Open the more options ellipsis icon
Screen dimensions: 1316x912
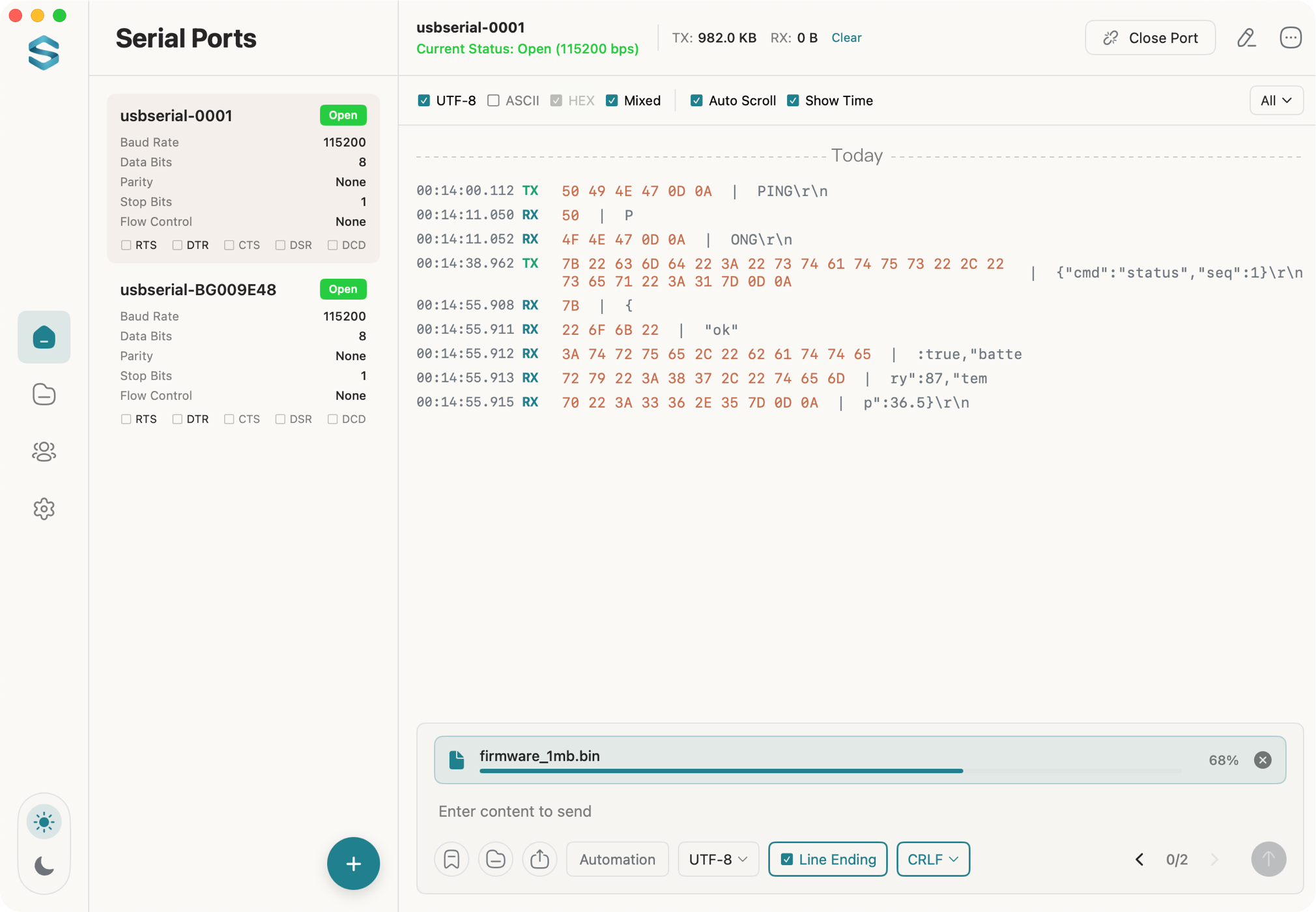tap(1290, 38)
